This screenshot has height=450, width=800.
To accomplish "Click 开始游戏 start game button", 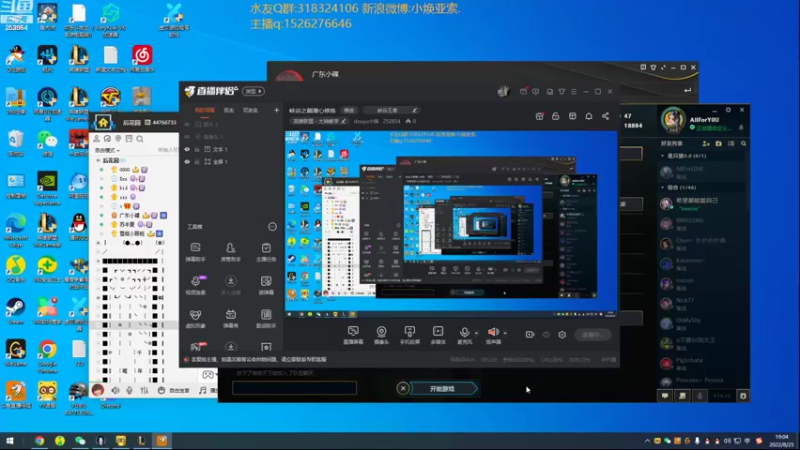I will (442, 389).
